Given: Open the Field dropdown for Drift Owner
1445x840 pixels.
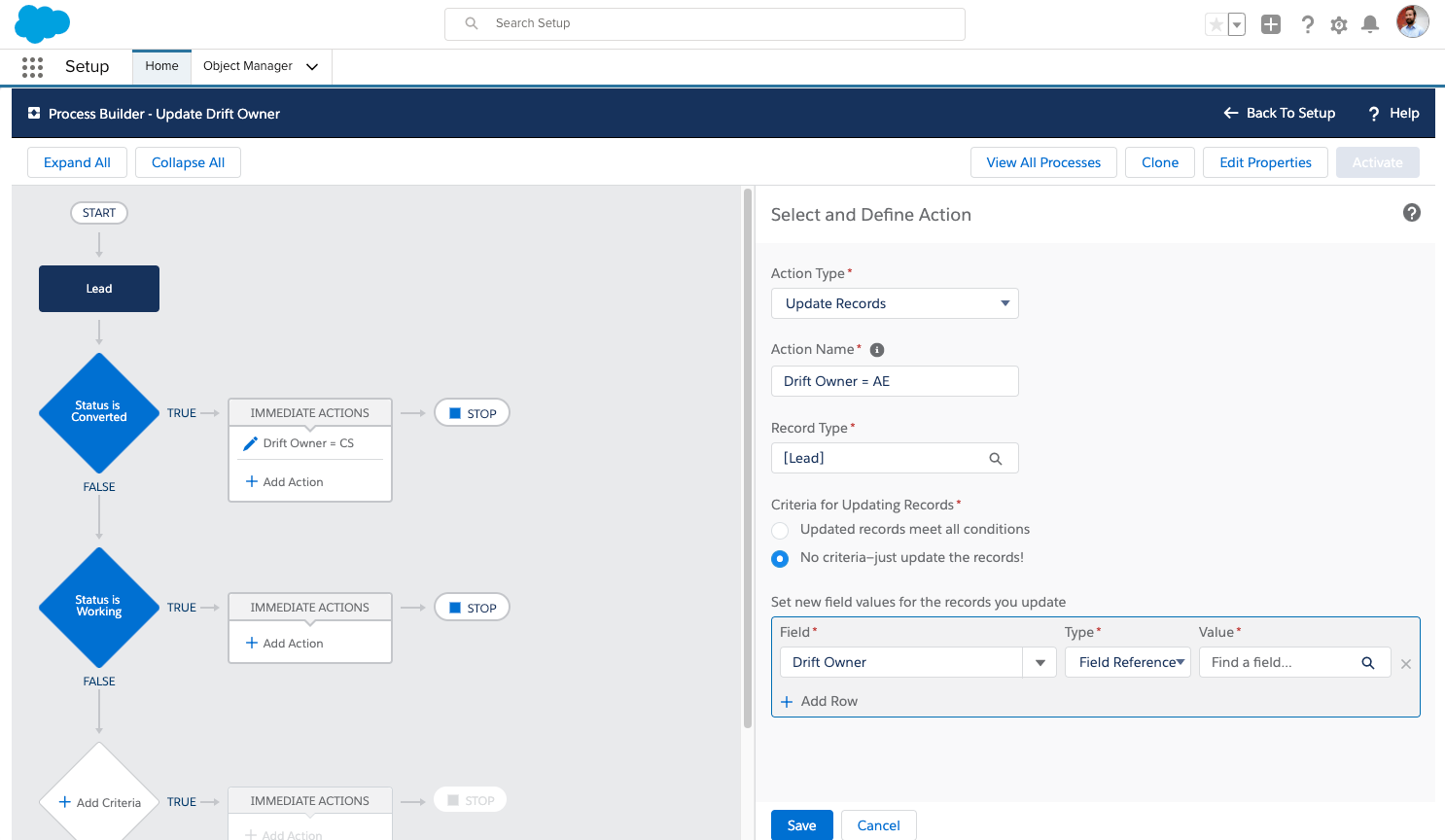Looking at the screenshot, I should 1040,663.
